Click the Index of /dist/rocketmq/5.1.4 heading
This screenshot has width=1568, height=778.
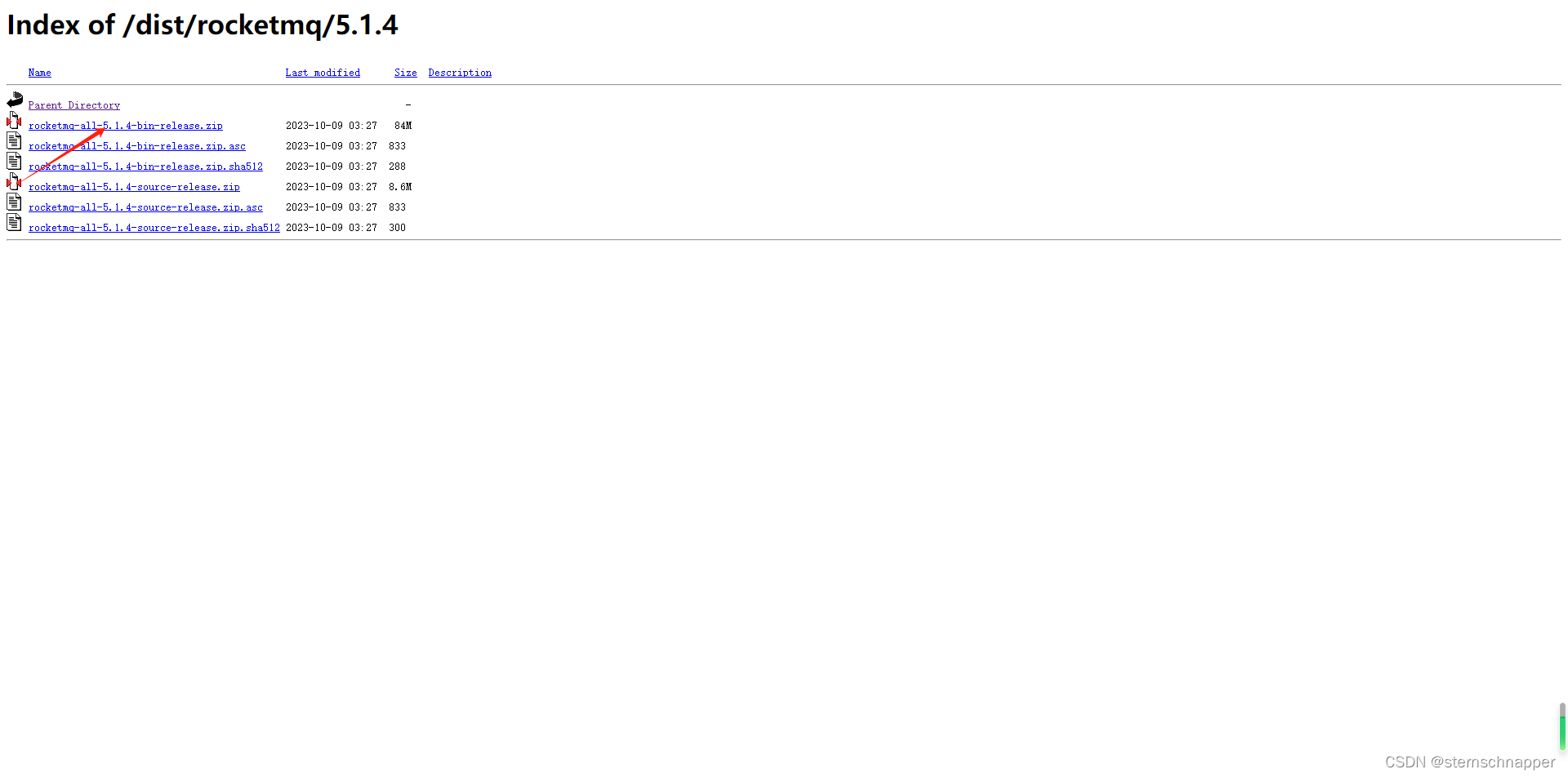203,25
